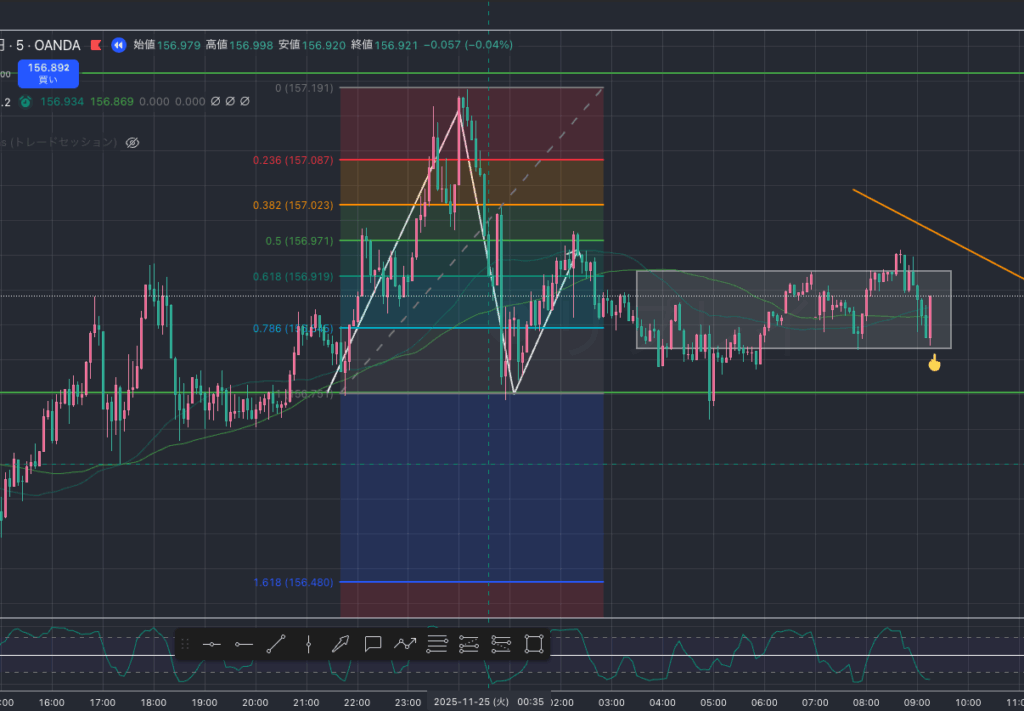
Task: Click the 1.618 (156.480) Fibonacci level line
Action: (470, 582)
